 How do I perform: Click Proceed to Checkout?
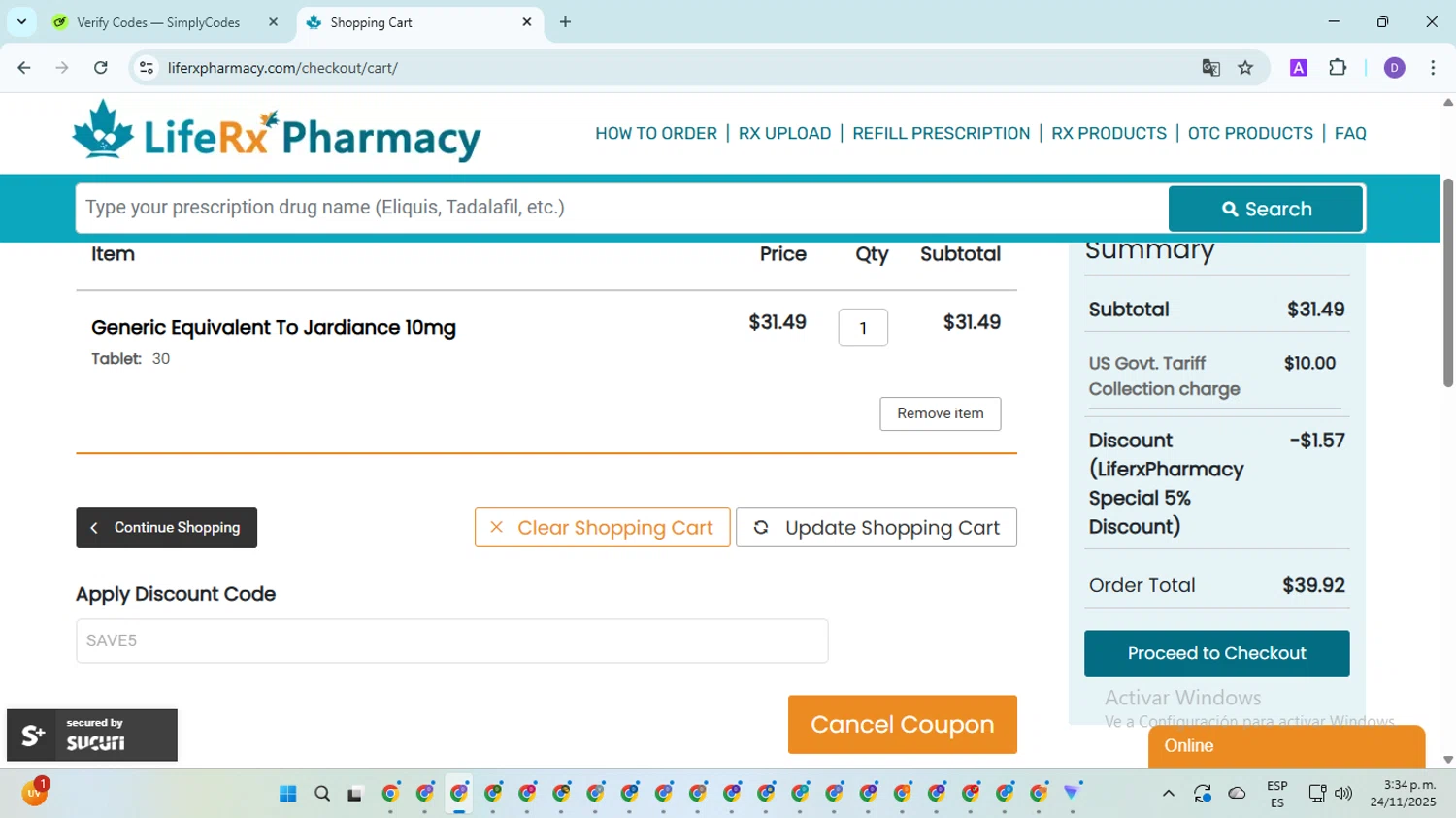pos(1216,653)
